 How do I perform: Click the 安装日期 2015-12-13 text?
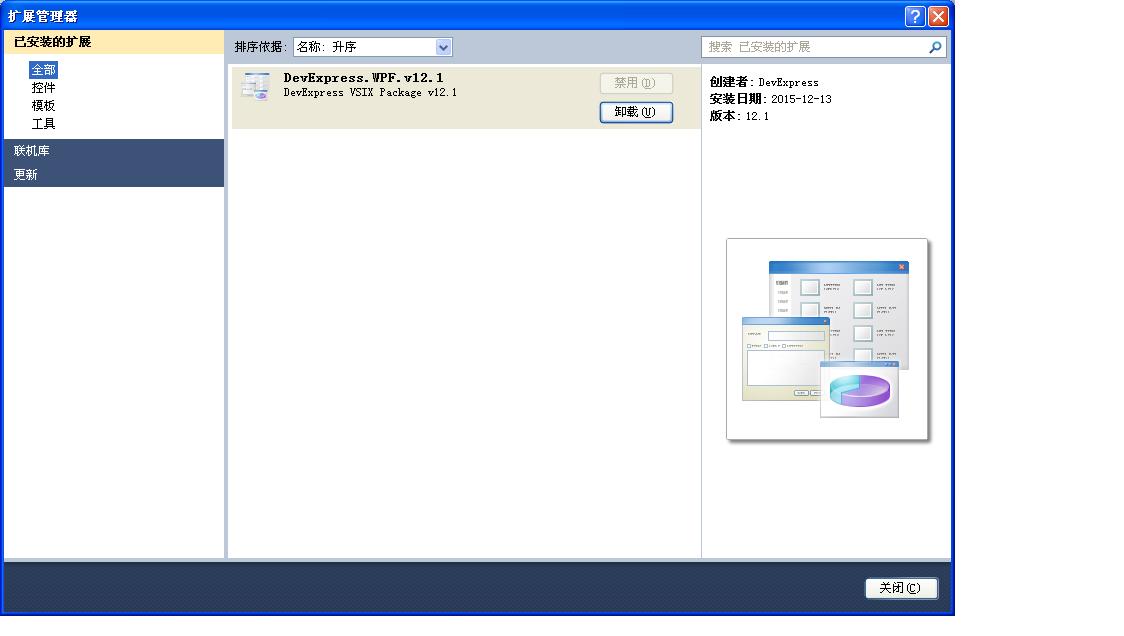pos(771,99)
